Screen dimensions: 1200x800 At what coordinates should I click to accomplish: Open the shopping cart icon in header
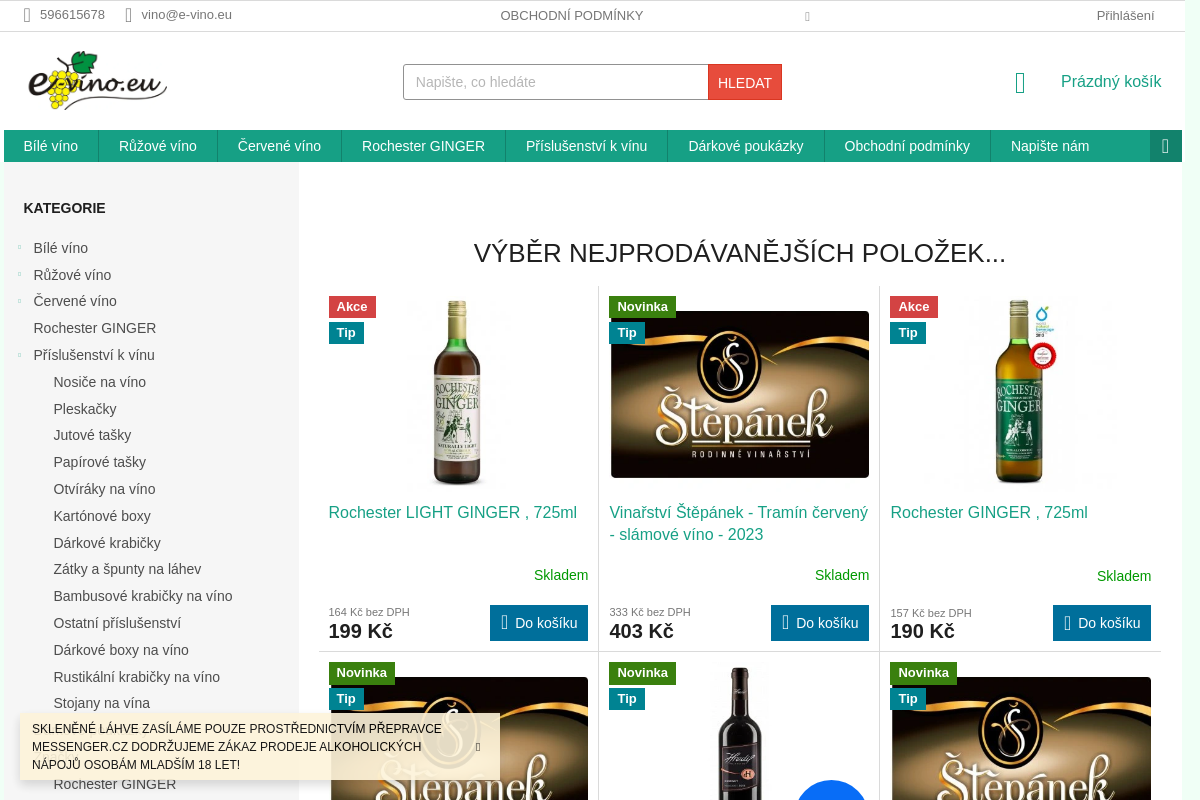click(1019, 83)
